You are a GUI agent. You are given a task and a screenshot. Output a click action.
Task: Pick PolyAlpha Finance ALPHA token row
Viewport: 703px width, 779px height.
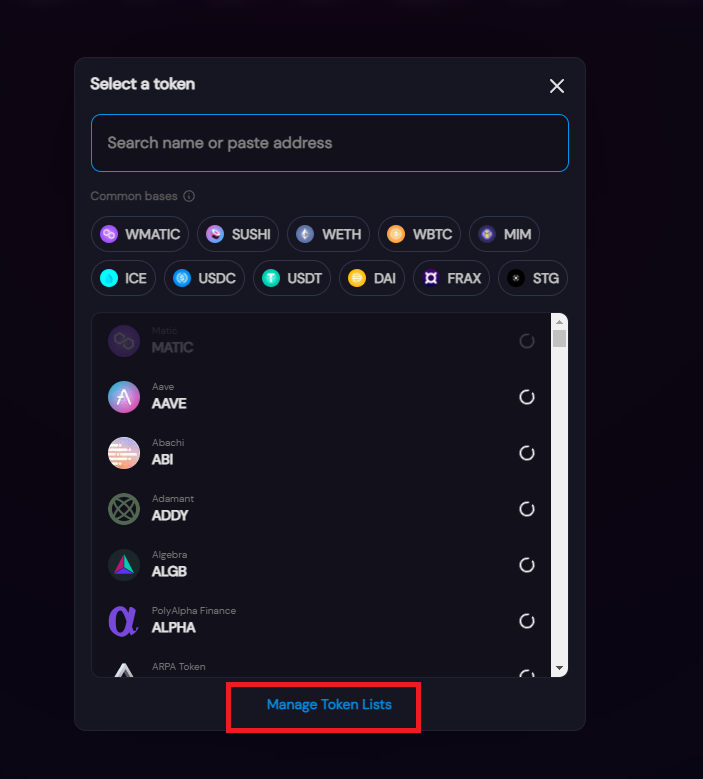[x=321, y=621]
